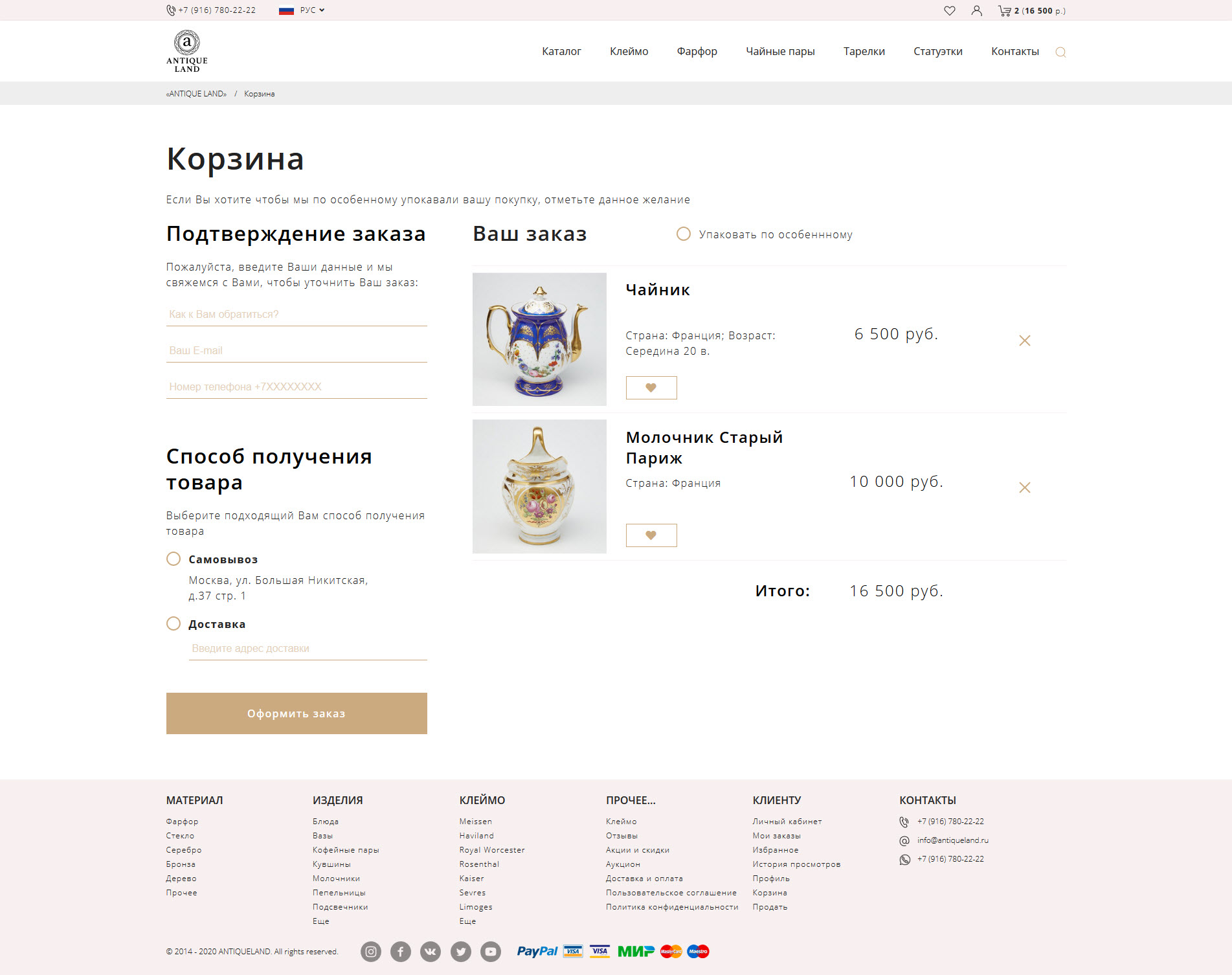Image resolution: width=1232 pixels, height=975 pixels.
Task: Open the user account icon
Action: pos(976,10)
